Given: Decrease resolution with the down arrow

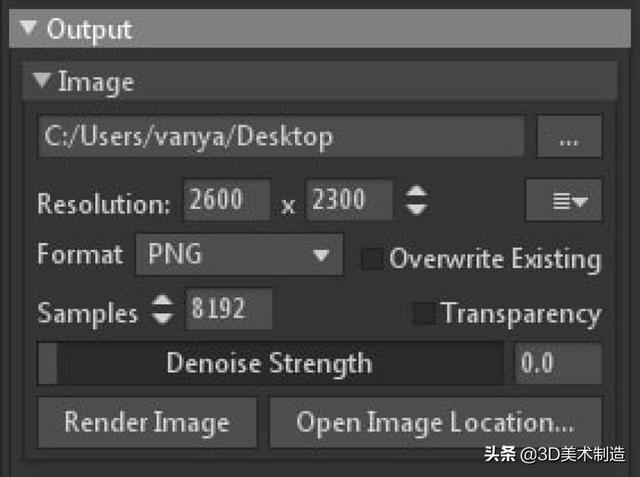Looking at the screenshot, I should click(x=416, y=211).
